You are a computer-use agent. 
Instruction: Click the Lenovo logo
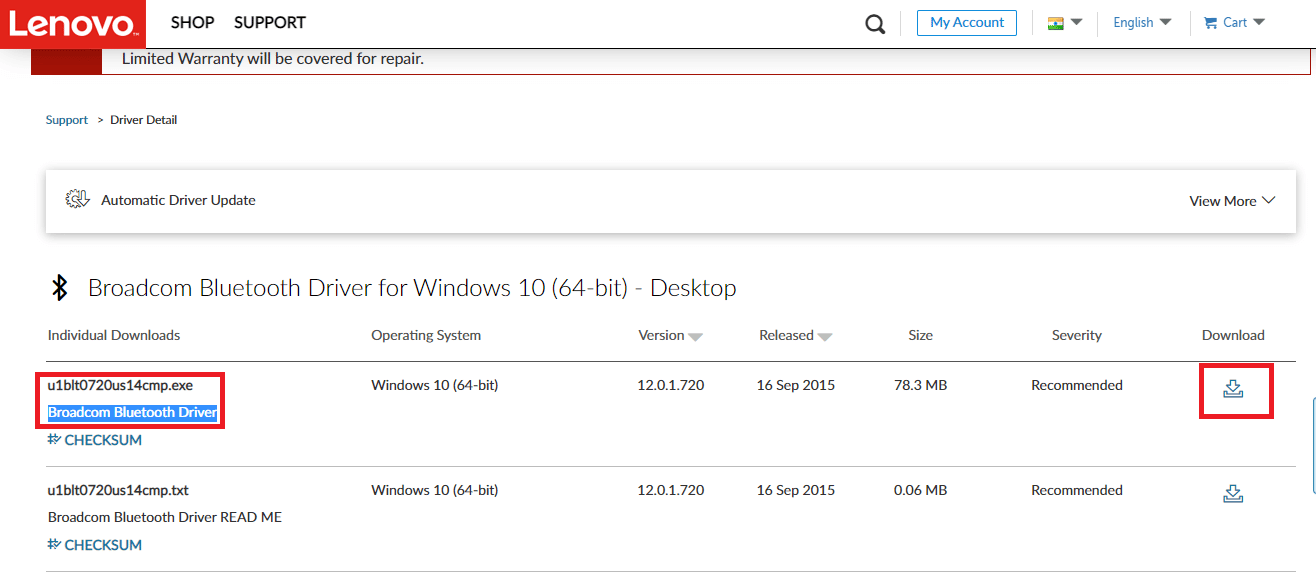point(73,24)
